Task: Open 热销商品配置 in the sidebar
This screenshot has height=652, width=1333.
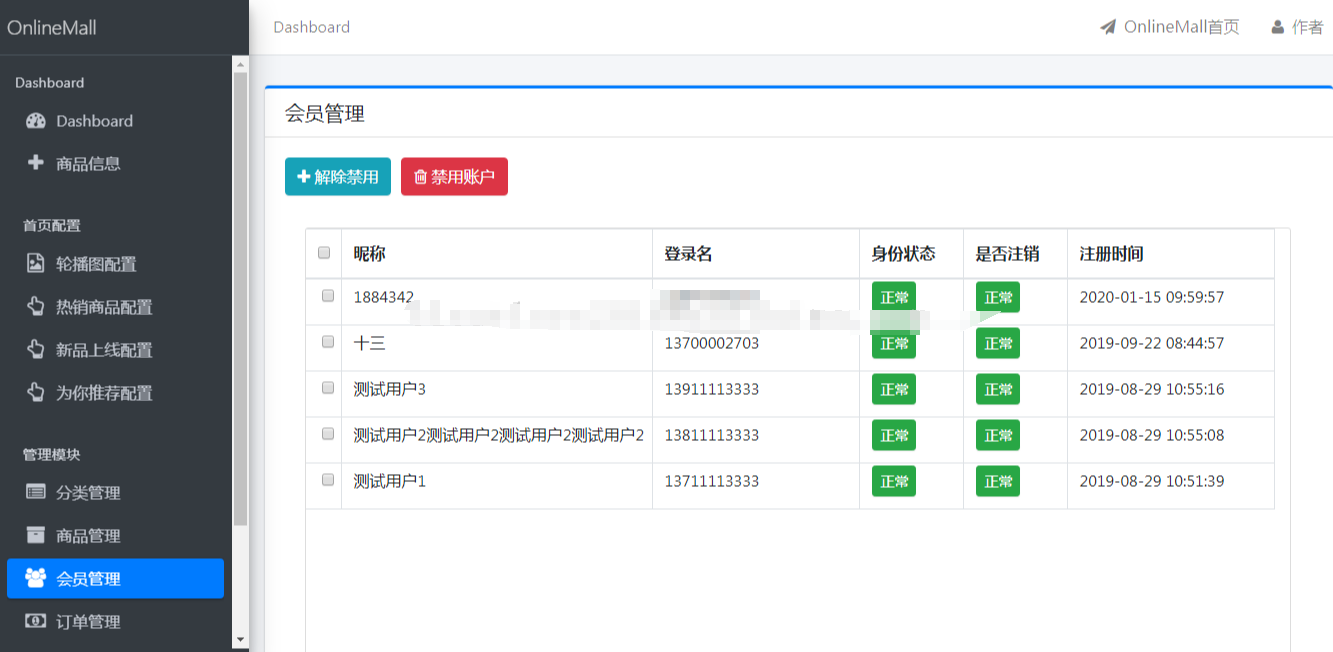Action: click(x=115, y=307)
